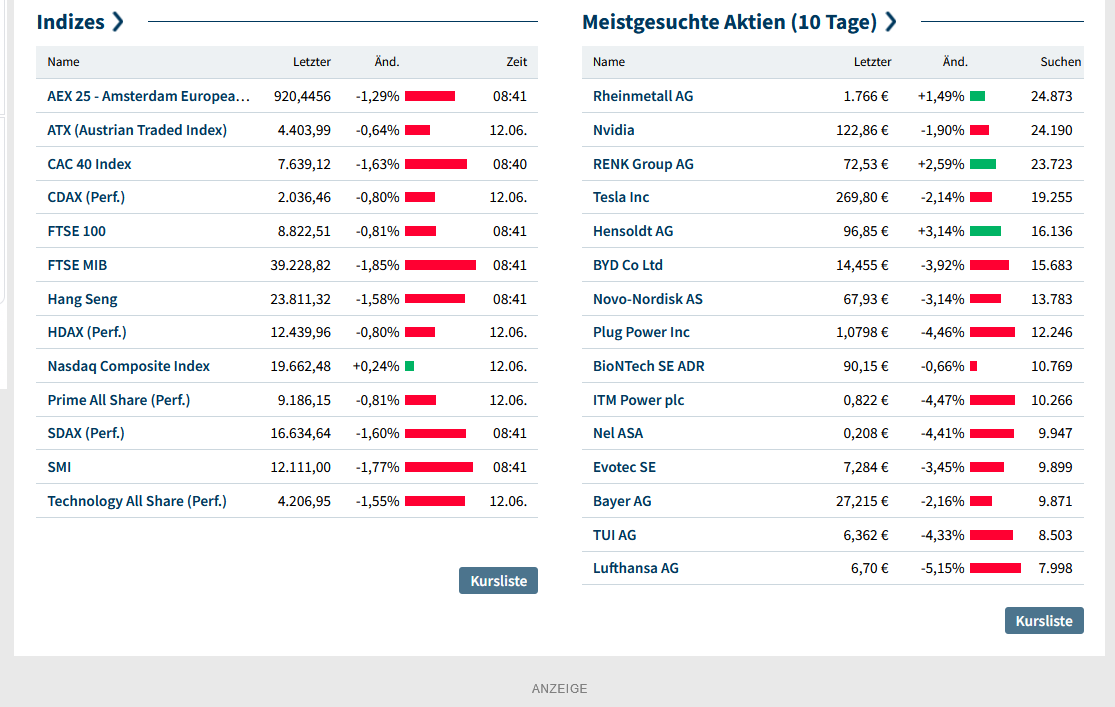Open RENK Group AG stock
The height and width of the screenshot is (707, 1115).
coord(643,164)
